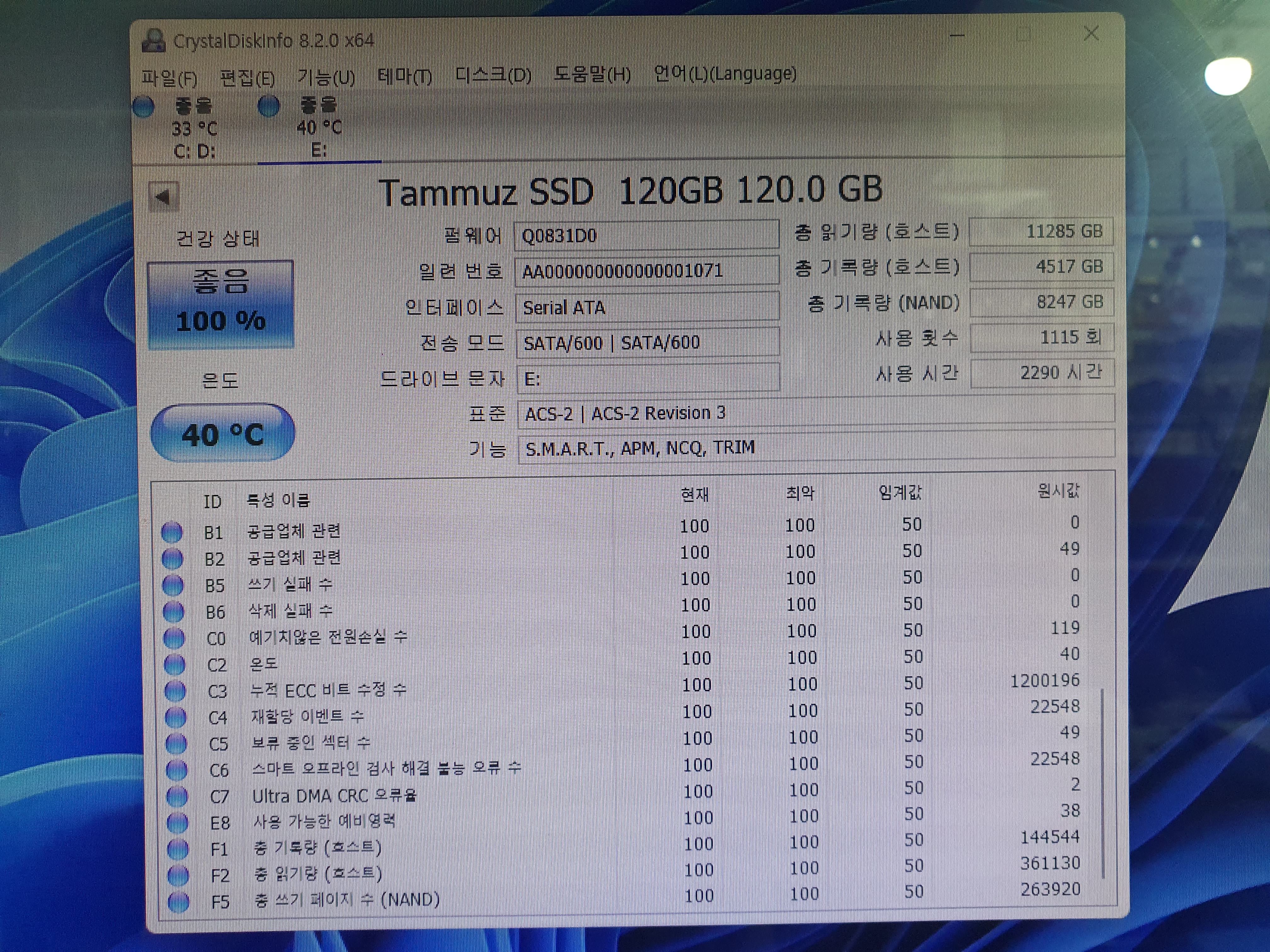
Task: Select the C: D: disk tab at 33 °C
Action: (x=194, y=128)
